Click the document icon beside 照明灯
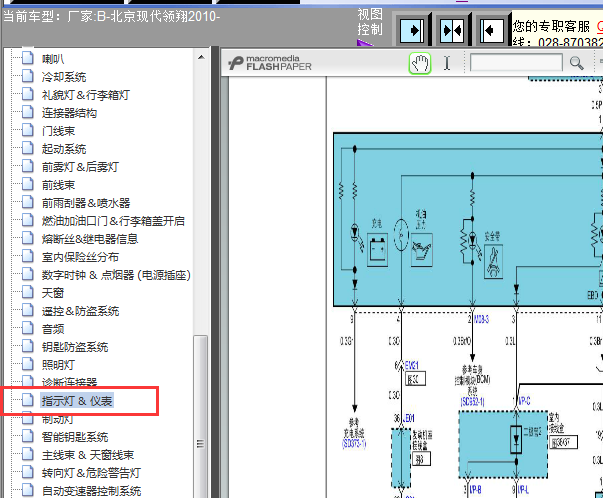 click(x=28, y=364)
